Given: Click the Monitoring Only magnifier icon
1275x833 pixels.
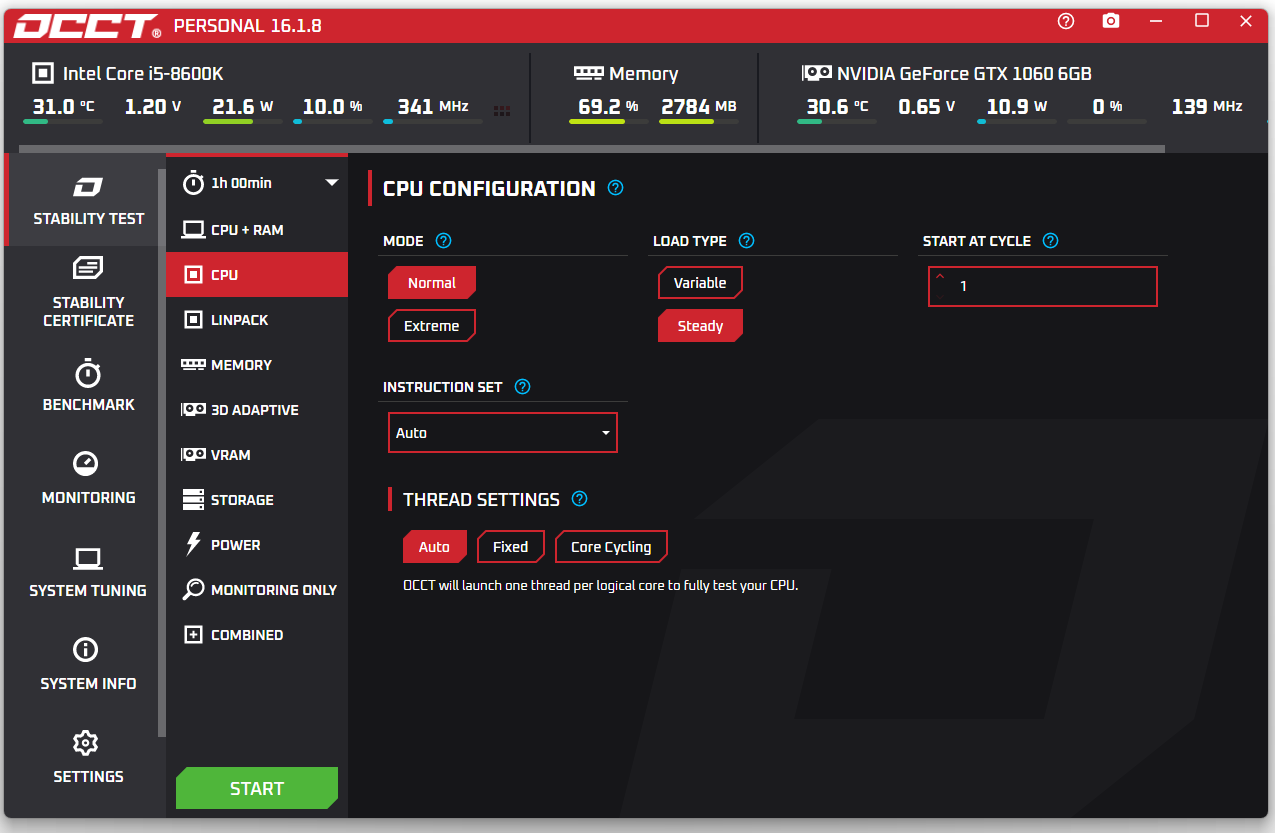Looking at the screenshot, I should point(193,590).
